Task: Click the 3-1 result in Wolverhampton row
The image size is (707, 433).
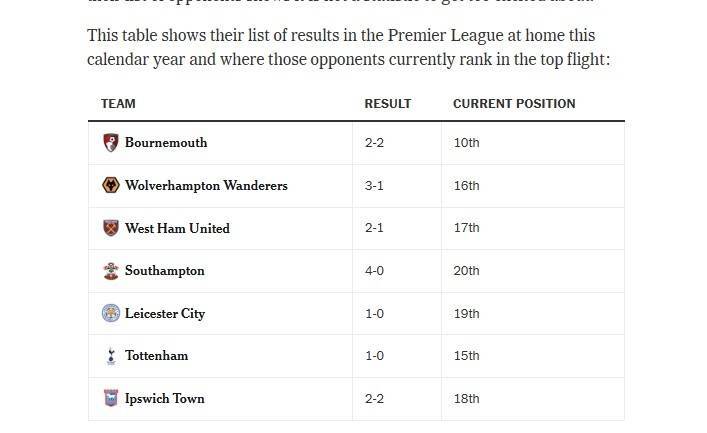Action: 375,186
